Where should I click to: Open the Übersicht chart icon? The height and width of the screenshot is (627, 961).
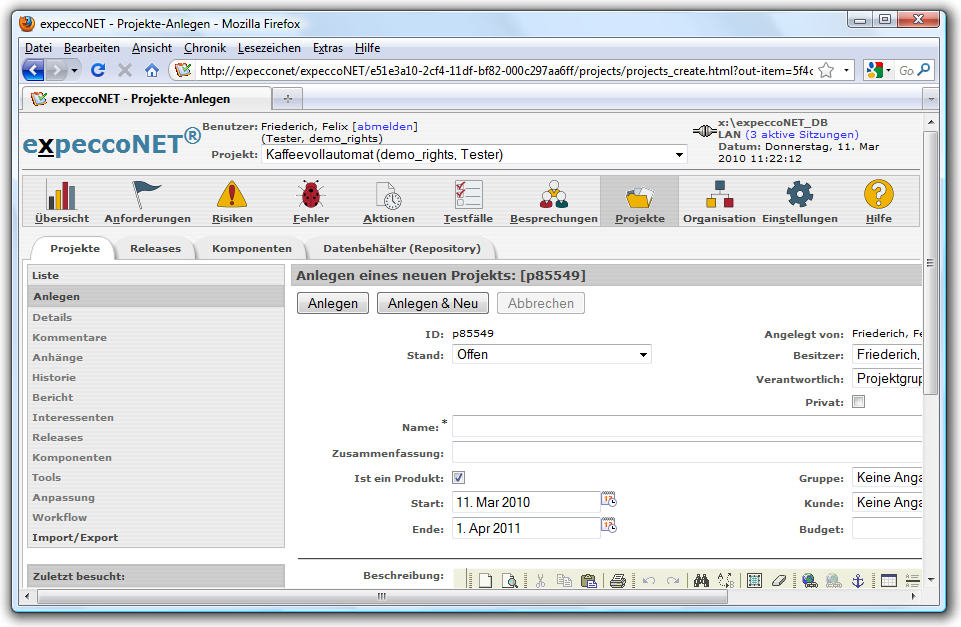[62, 195]
